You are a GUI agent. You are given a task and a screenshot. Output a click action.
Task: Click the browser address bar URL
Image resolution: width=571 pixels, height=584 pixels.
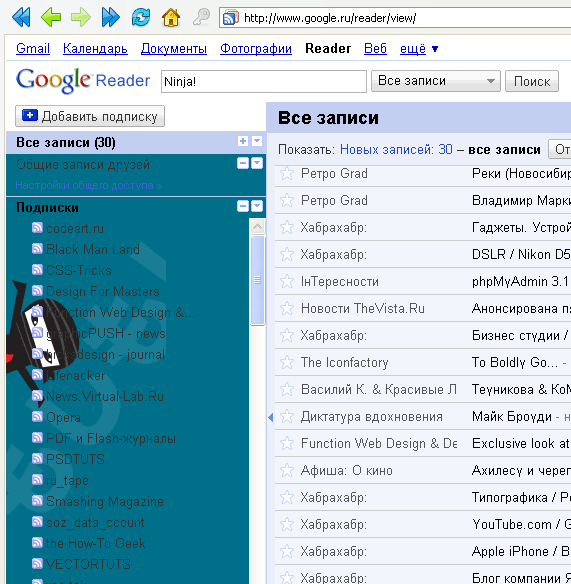(330, 18)
